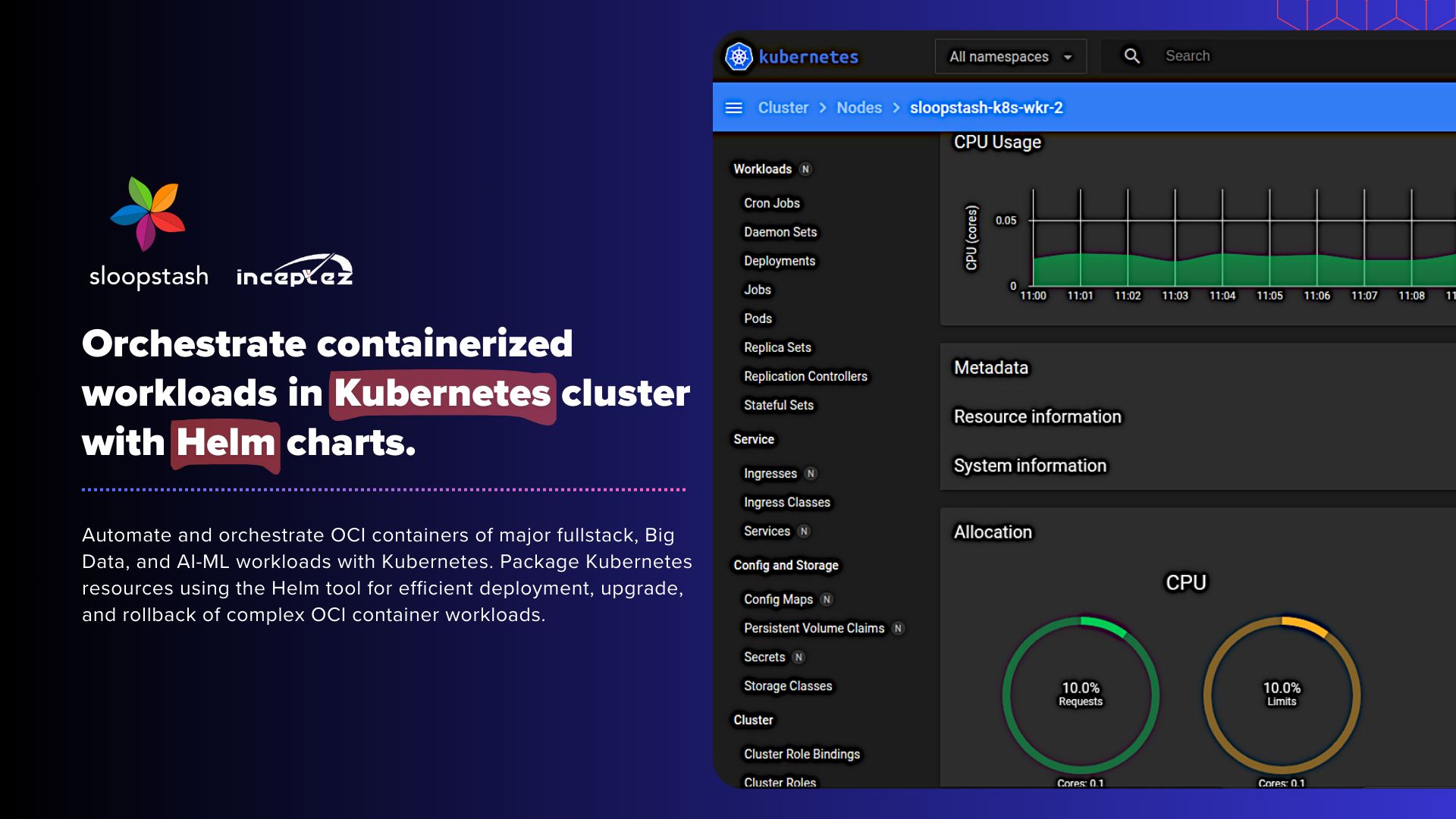Open Cluster Roles in the sidebar
This screenshot has width=1456, height=819.
tap(780, 782)
